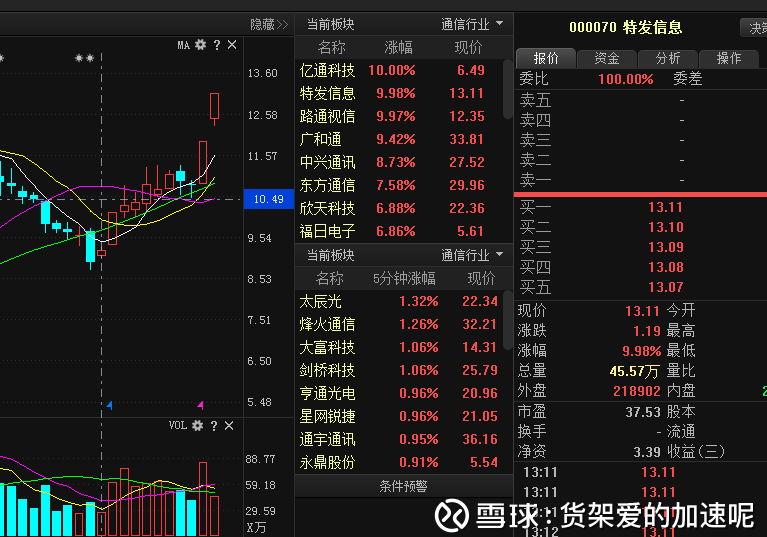Click the latest red candlestick on chart
767x537 pixels.
click(214, 107)
